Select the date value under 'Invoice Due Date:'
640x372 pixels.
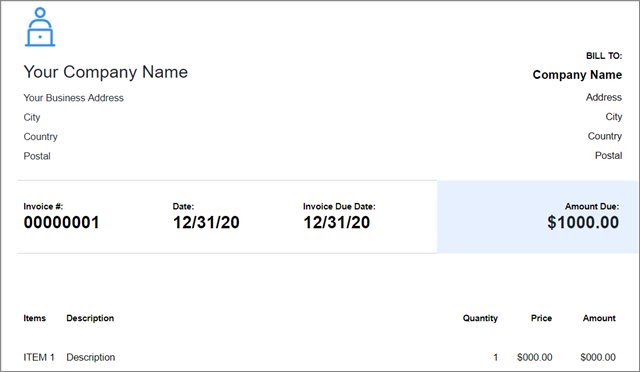pyautogui.click(x=337, y=223)
